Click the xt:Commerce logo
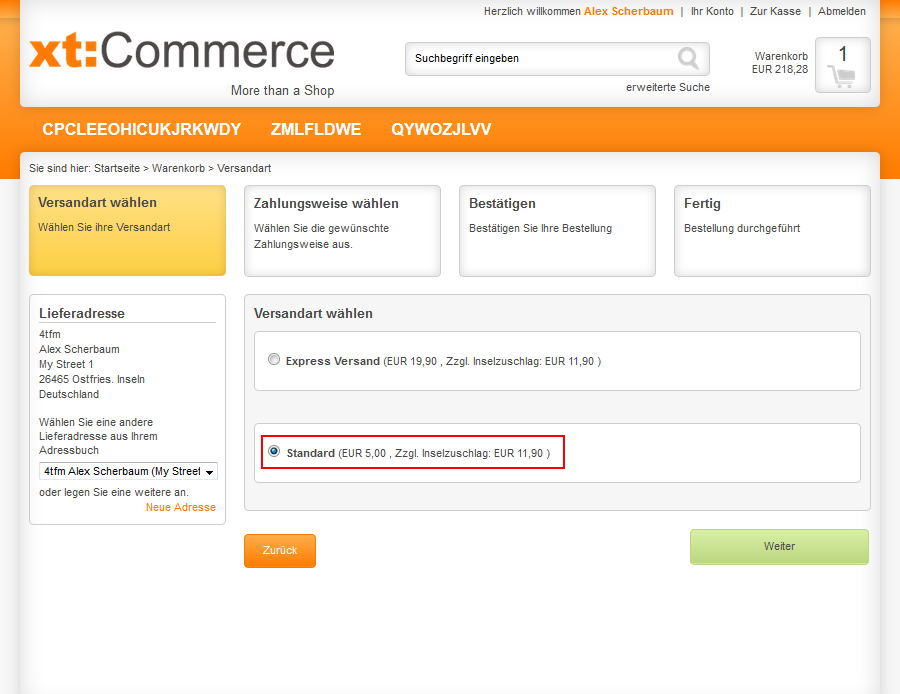 point(182,52)
